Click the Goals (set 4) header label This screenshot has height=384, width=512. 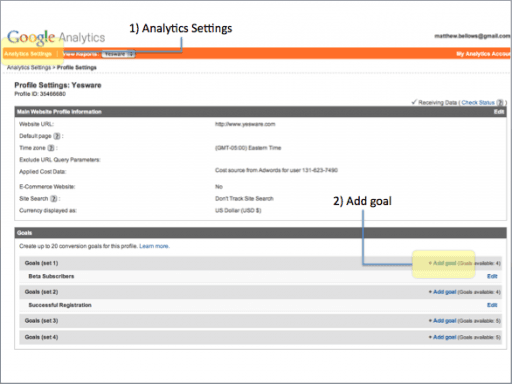(x=41, y=337)
